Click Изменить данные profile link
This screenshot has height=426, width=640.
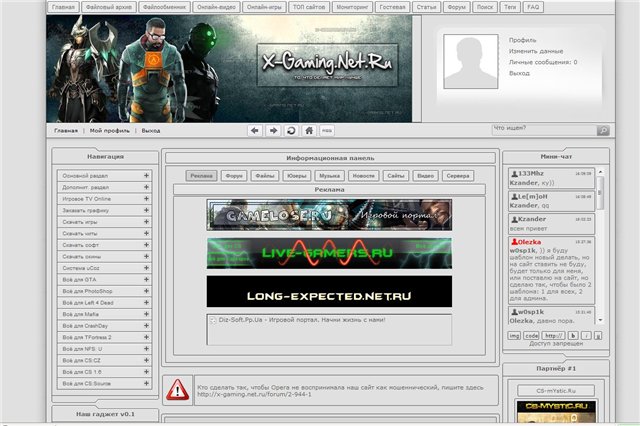pos(536,51)
